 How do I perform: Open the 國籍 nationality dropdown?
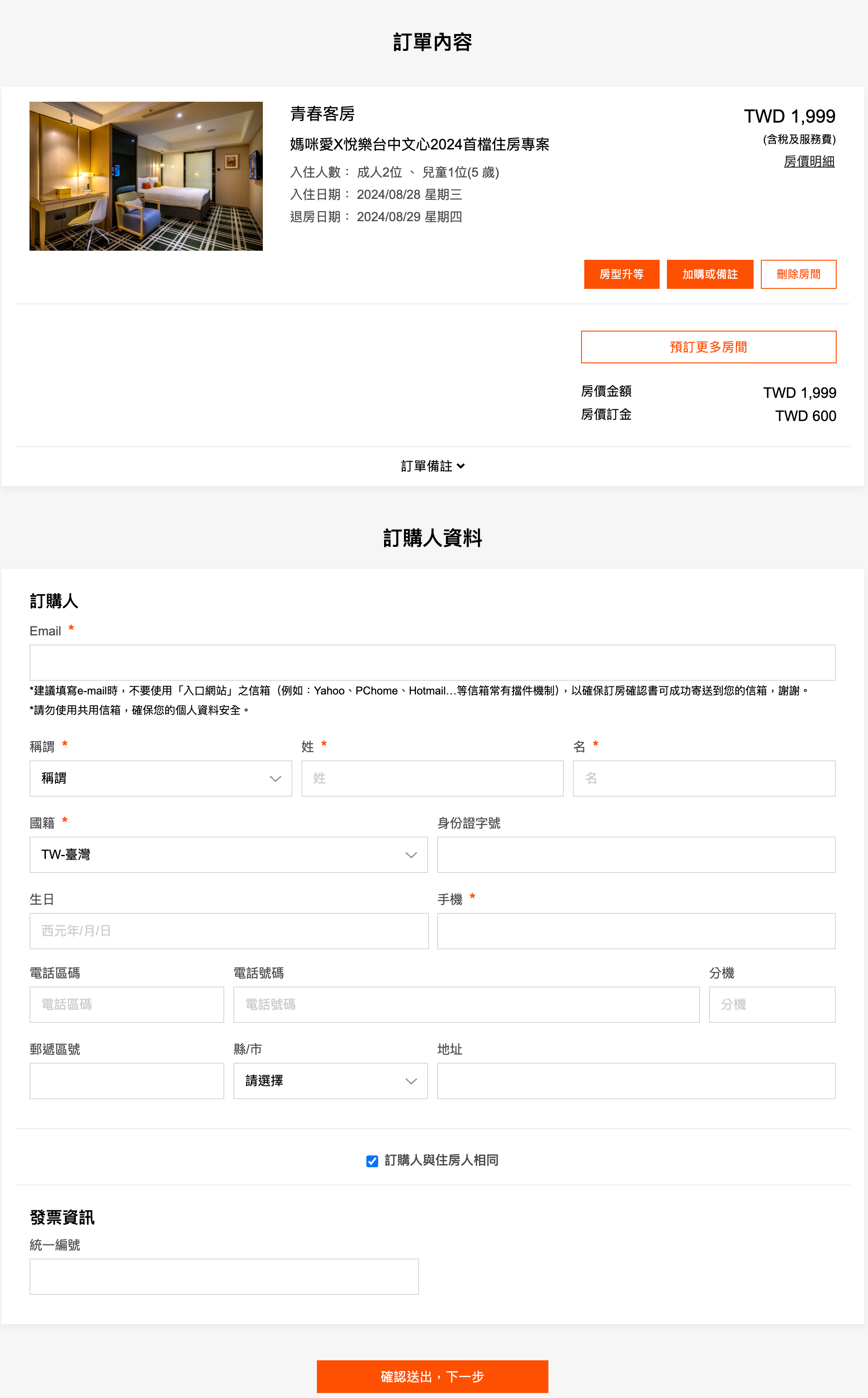click(x=228, y=855)
